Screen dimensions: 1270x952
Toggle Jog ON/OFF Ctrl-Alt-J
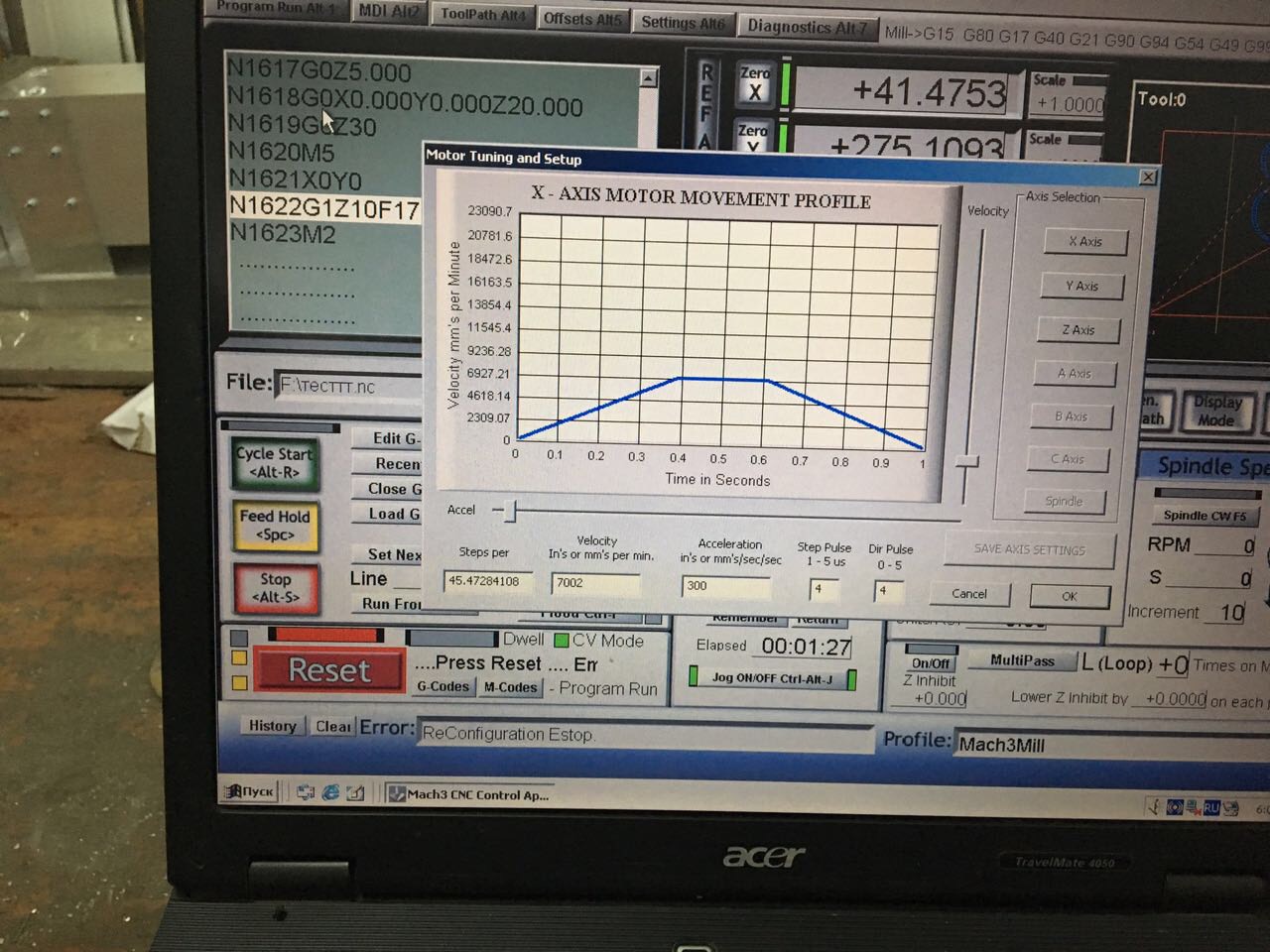click(x=772, y=678)
